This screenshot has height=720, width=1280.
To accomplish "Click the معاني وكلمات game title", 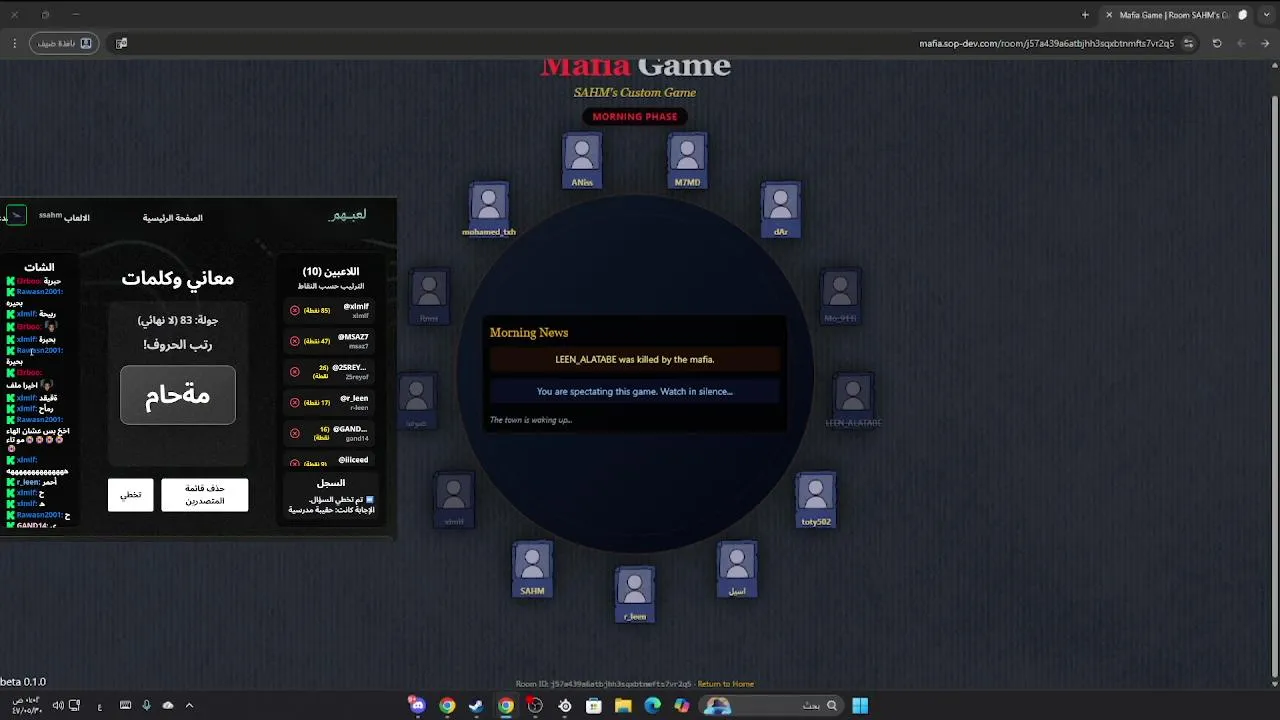I will click(x=178, y=279).
